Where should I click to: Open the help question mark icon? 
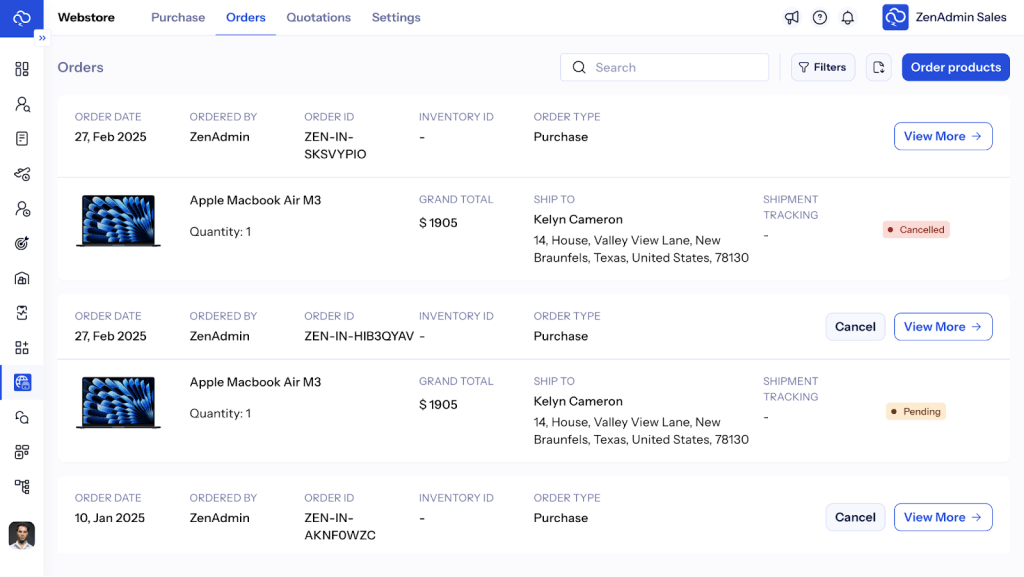pyautogui.click(x=820, y=18)
